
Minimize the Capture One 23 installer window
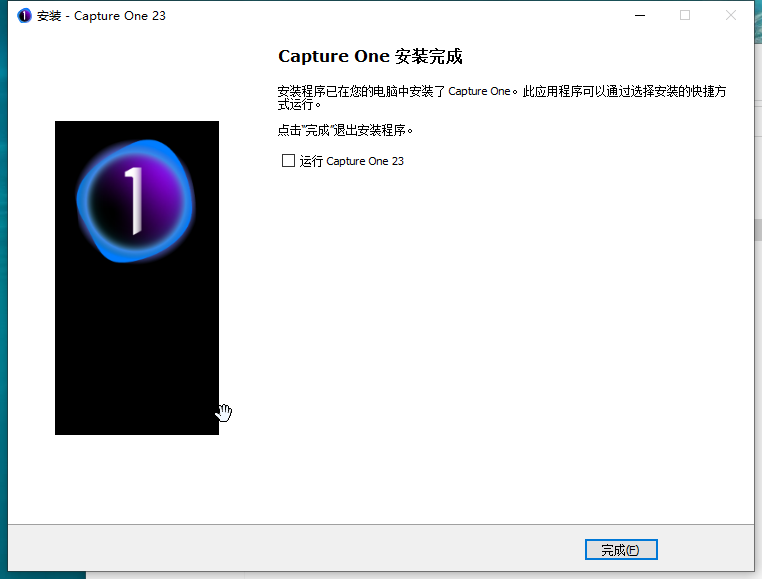click(640, 16)
